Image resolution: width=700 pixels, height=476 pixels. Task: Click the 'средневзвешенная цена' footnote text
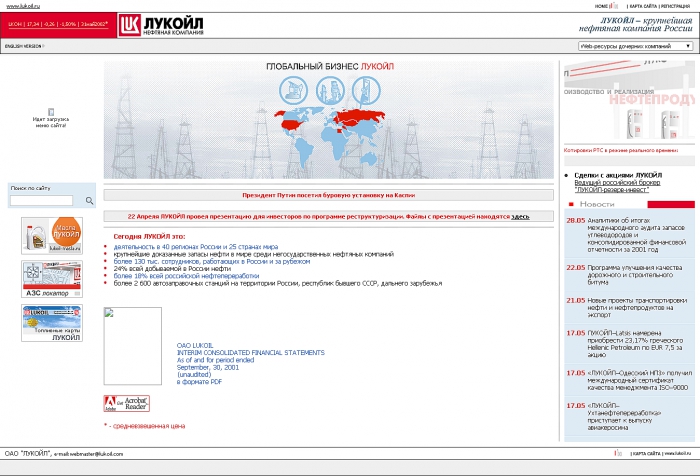tap(149, 426)
